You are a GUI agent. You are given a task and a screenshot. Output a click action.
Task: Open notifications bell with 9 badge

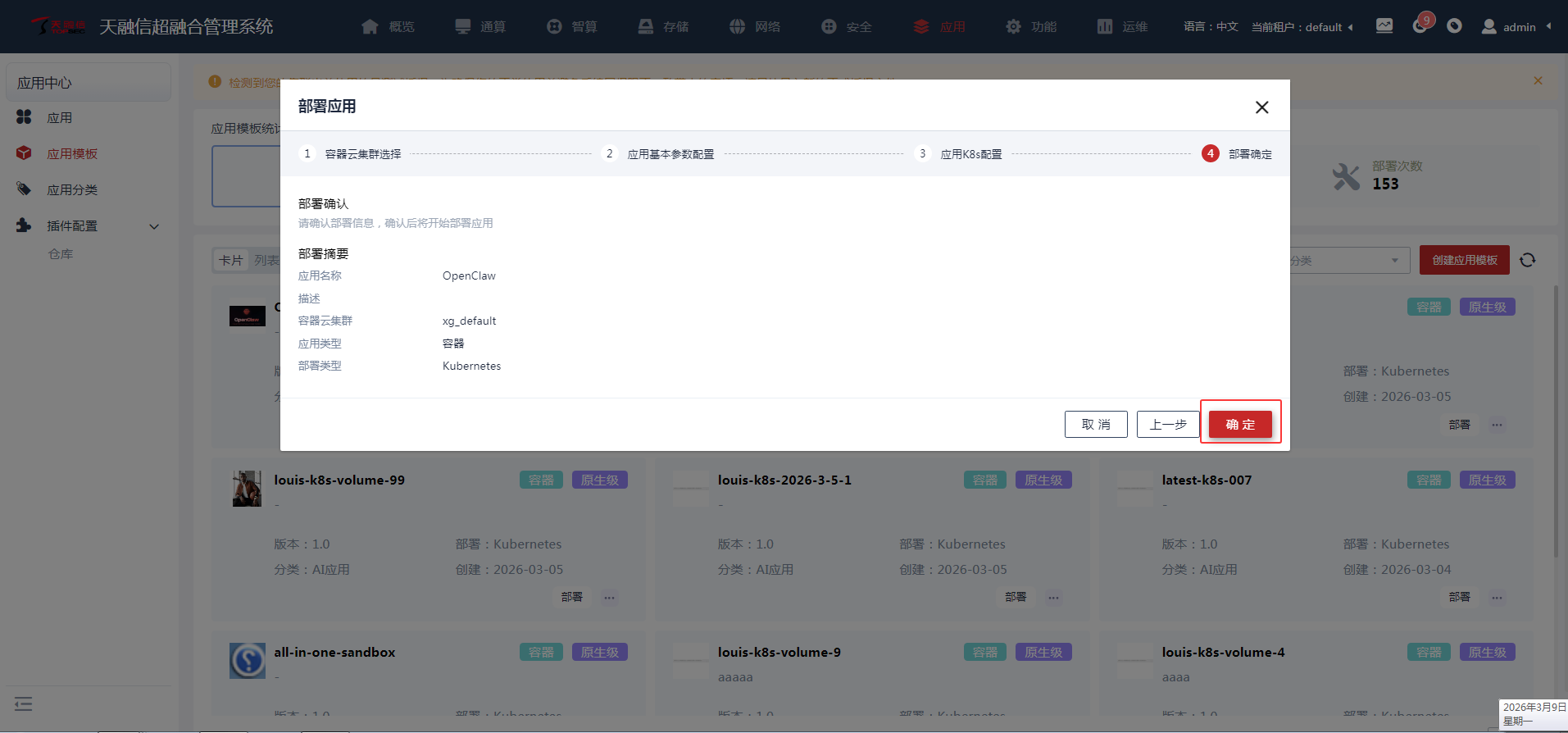pos(1420,25)
